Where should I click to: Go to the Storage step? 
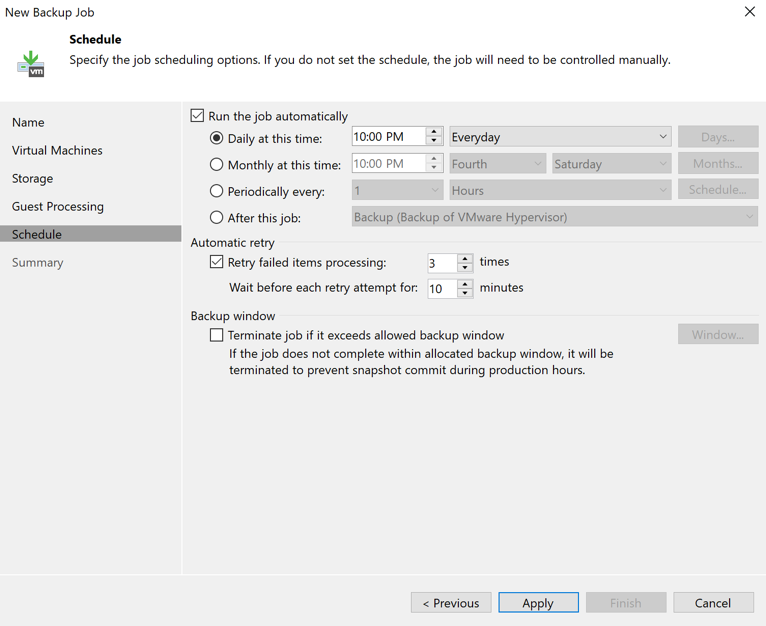[x=33, y=178]
